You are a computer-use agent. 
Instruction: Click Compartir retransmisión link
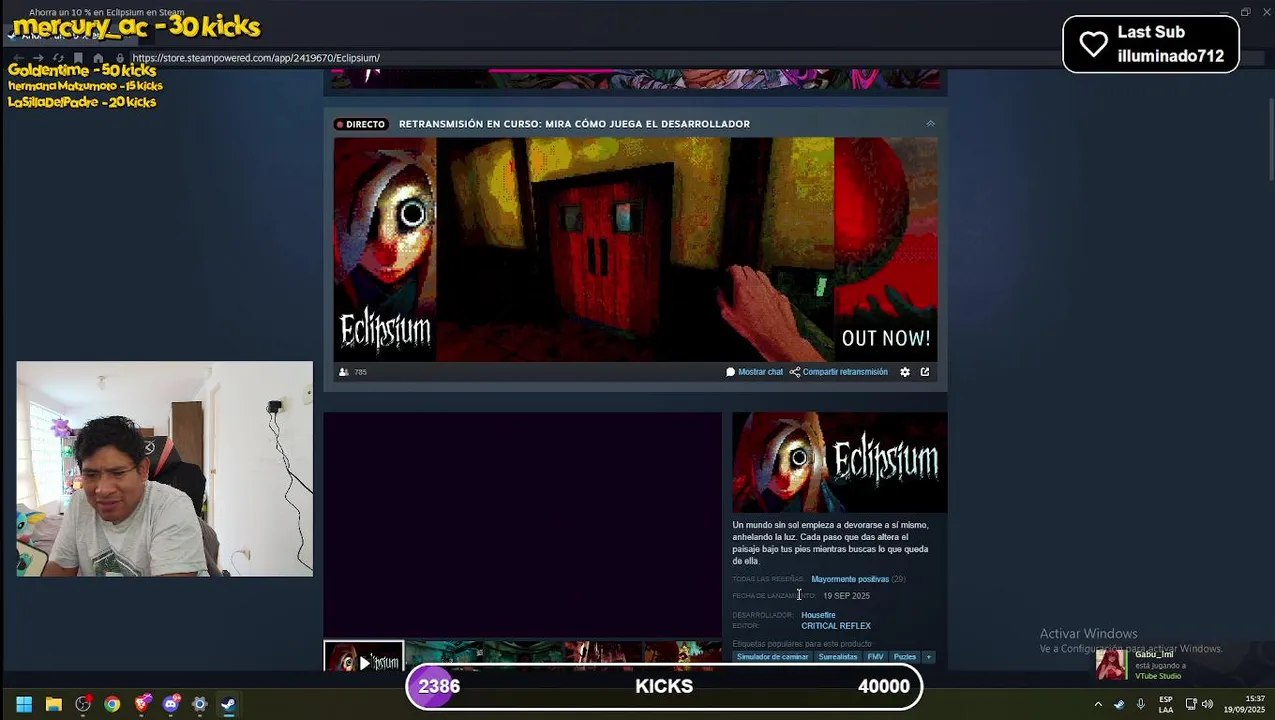coord(839,372)
